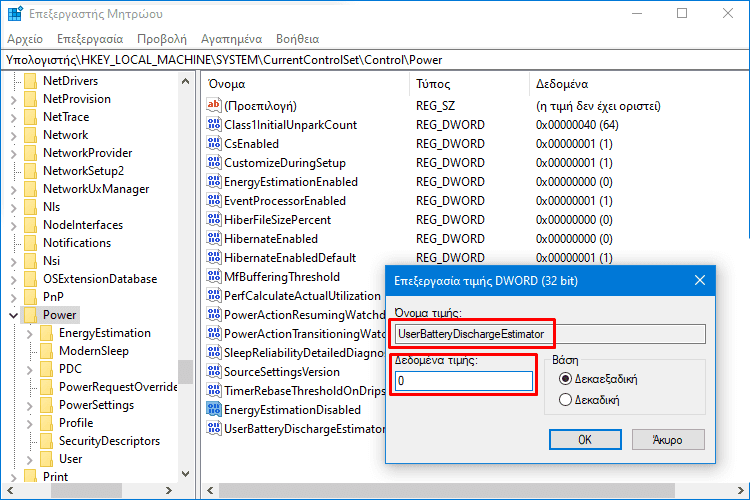Expand the Print key

click(x=13, y=478)
